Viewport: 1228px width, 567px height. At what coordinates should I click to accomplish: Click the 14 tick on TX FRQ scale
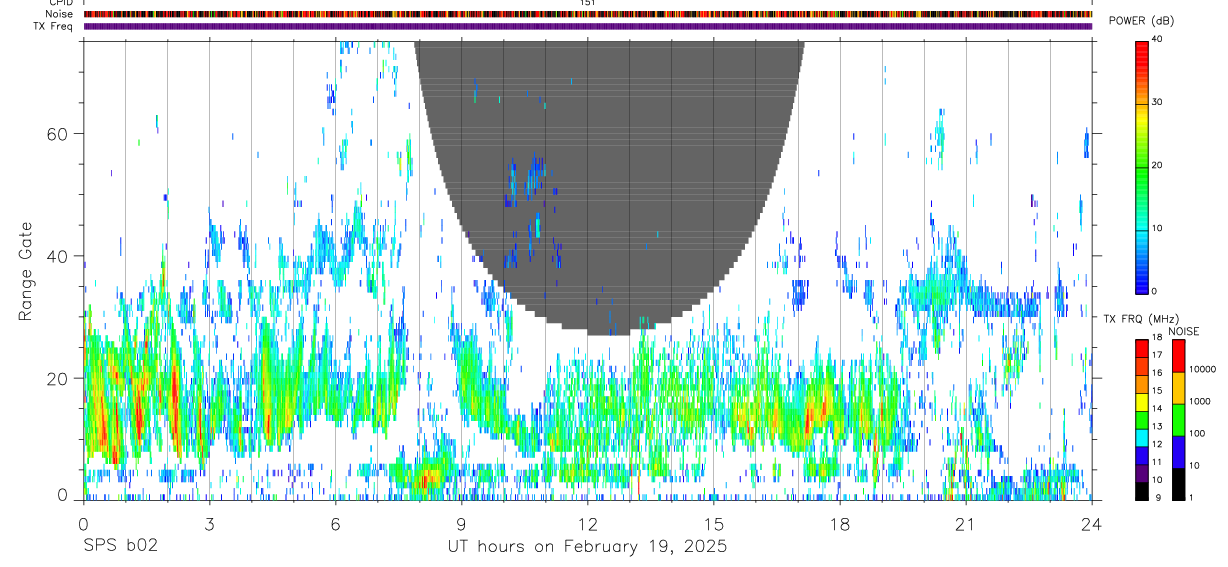pyautogui.click(x=1157, y=409)
